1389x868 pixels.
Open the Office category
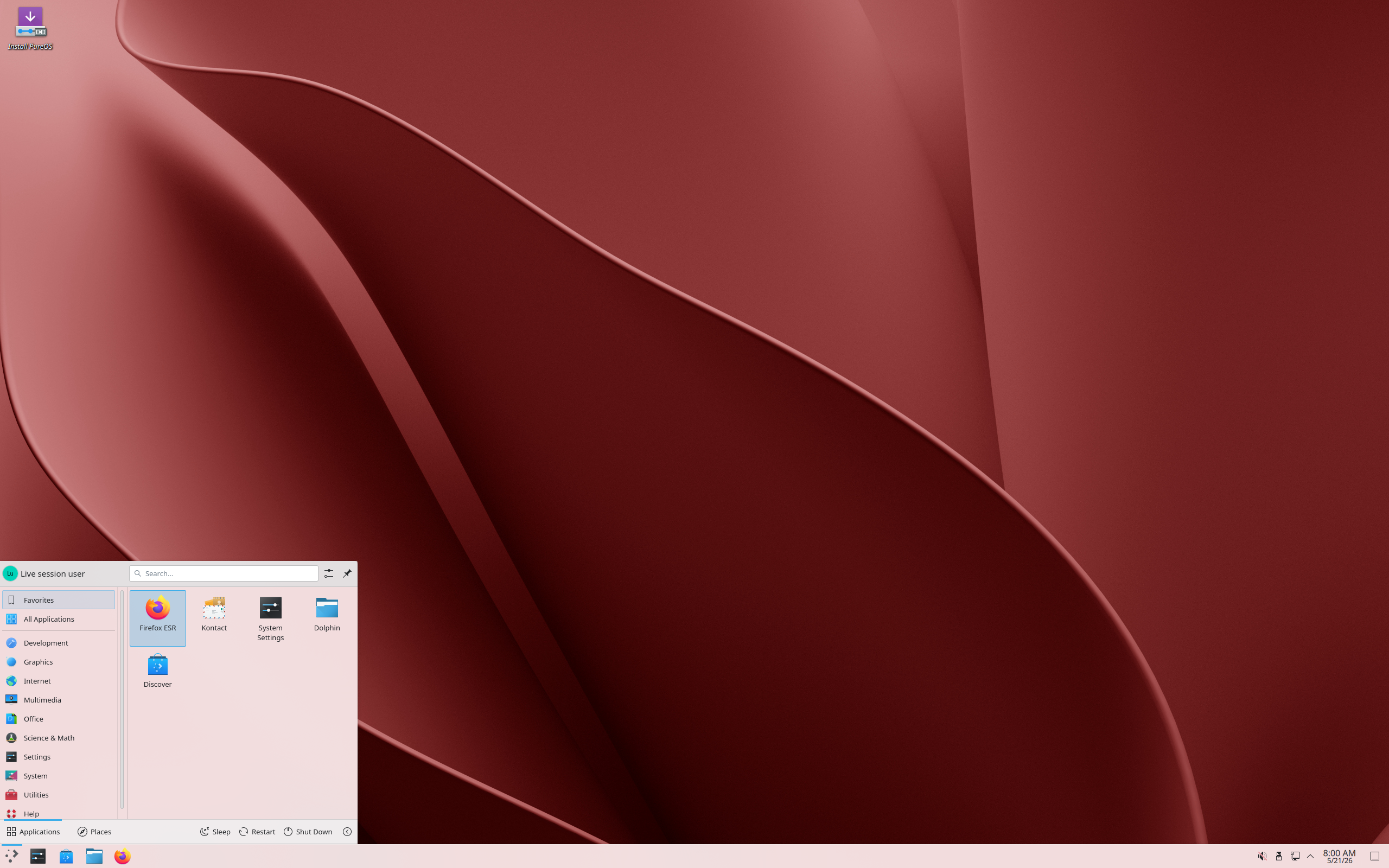(x=59, y=719)
